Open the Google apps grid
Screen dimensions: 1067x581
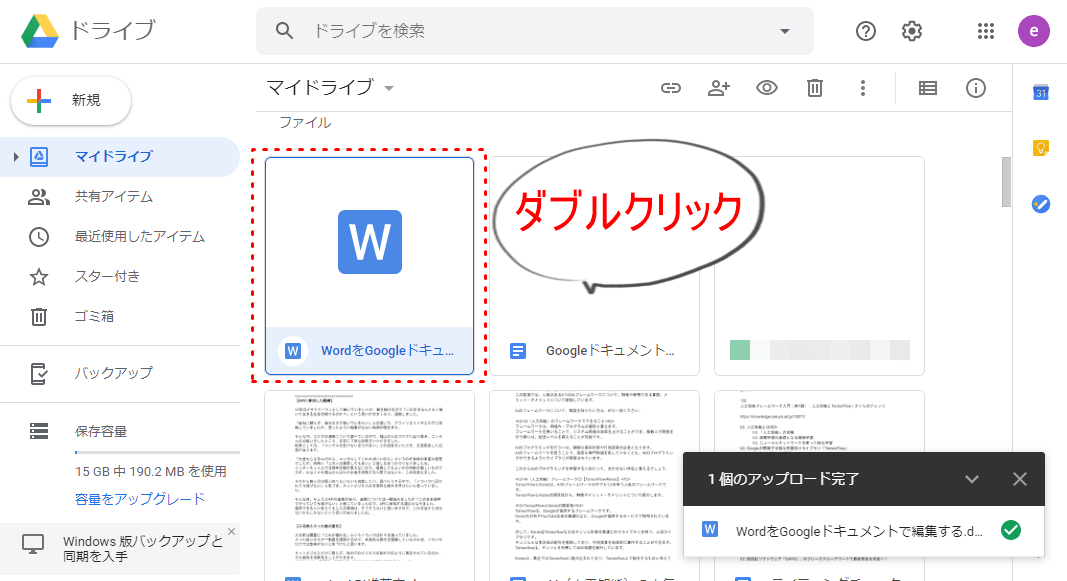pyautogui.click(x=986, y=31)
